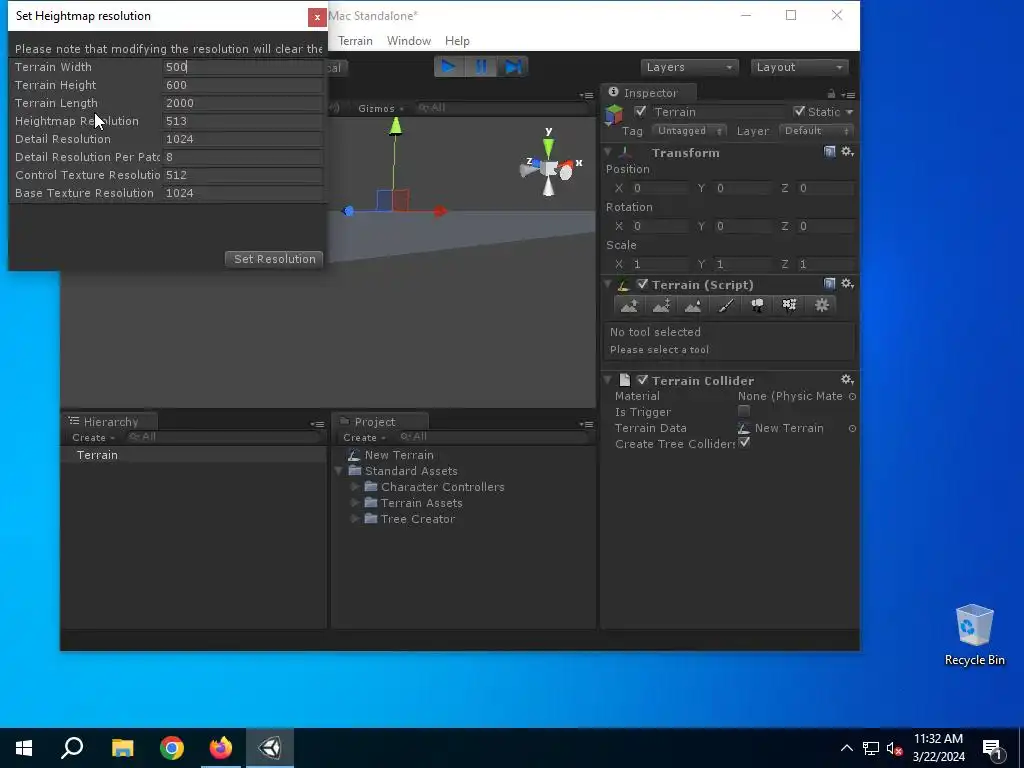Screen dimensions: 1024x768
Task: Open Inspector panel options menu icon
Action: click(x=848, y=95)
